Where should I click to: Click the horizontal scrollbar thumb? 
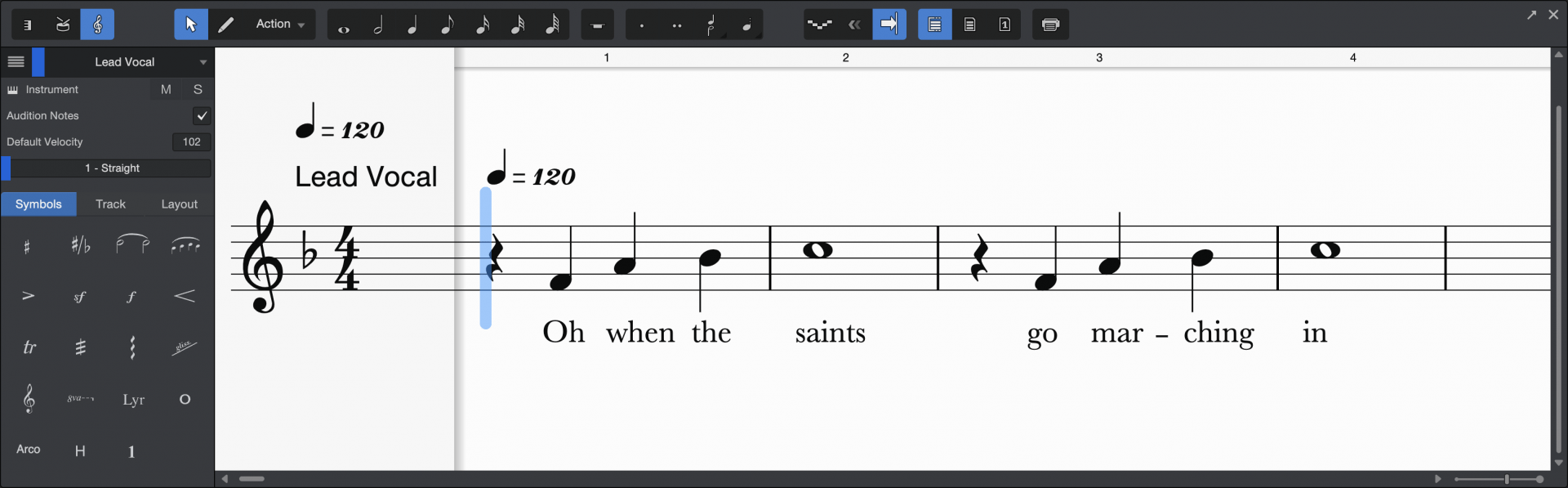[252, 479]
